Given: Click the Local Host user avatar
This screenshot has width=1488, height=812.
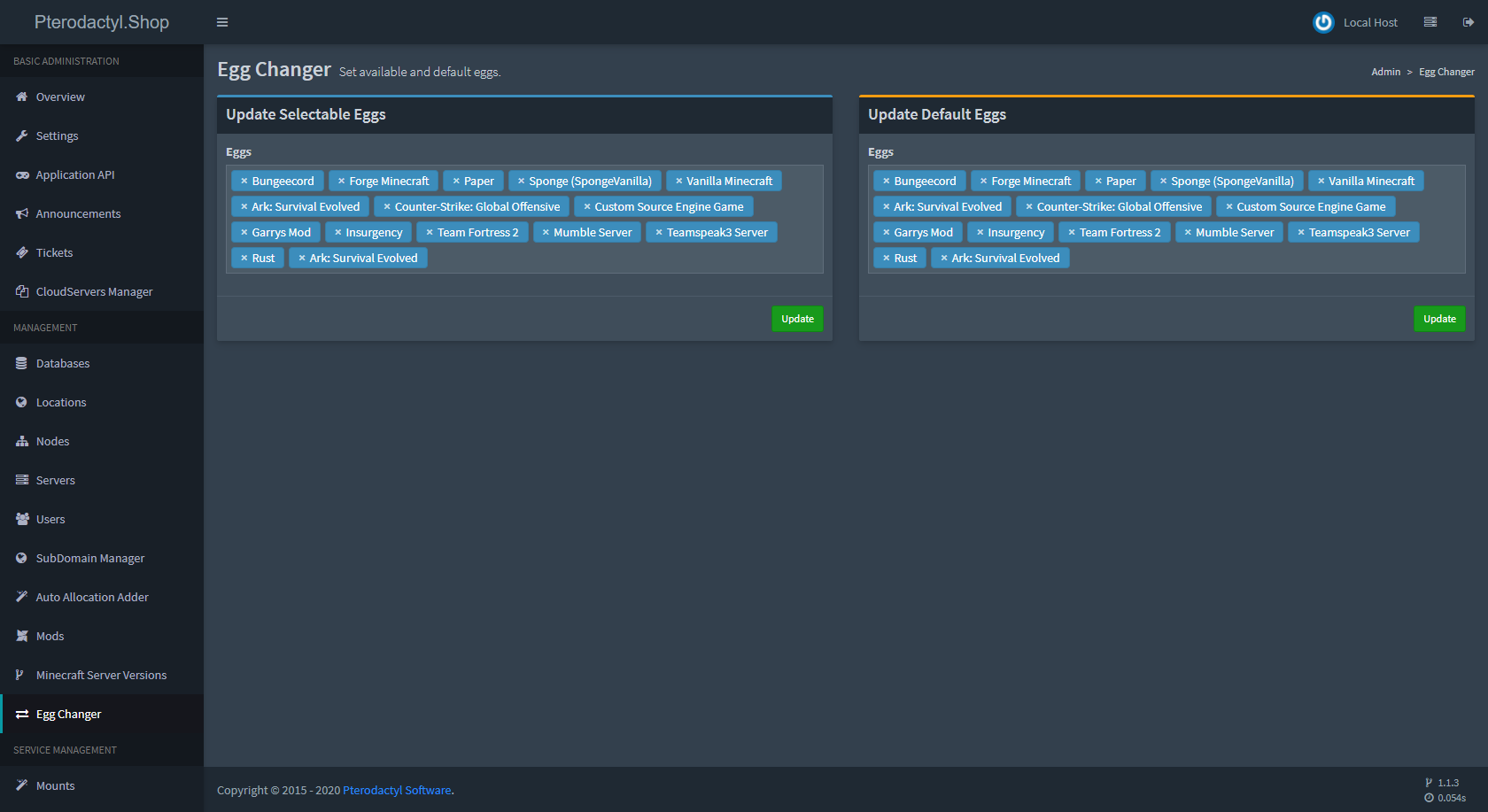Looking at the screenshot, I should click(1322, 22).
